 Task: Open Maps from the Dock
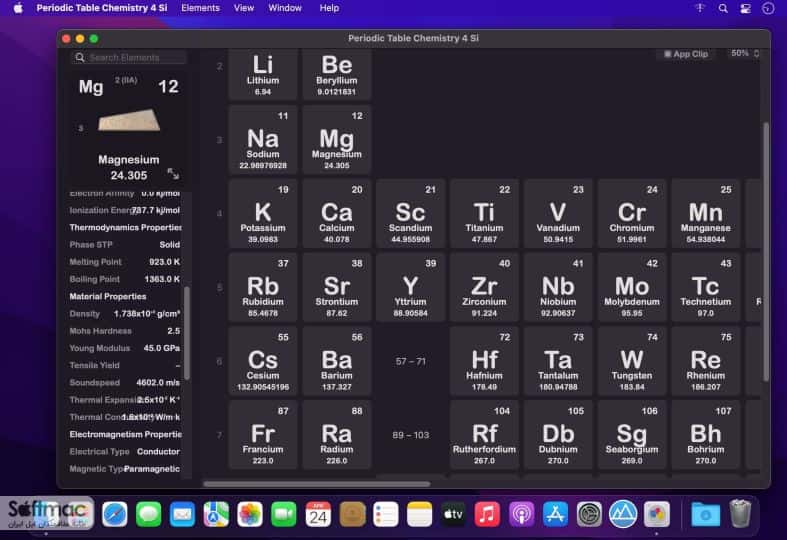[x=216, y=514]
